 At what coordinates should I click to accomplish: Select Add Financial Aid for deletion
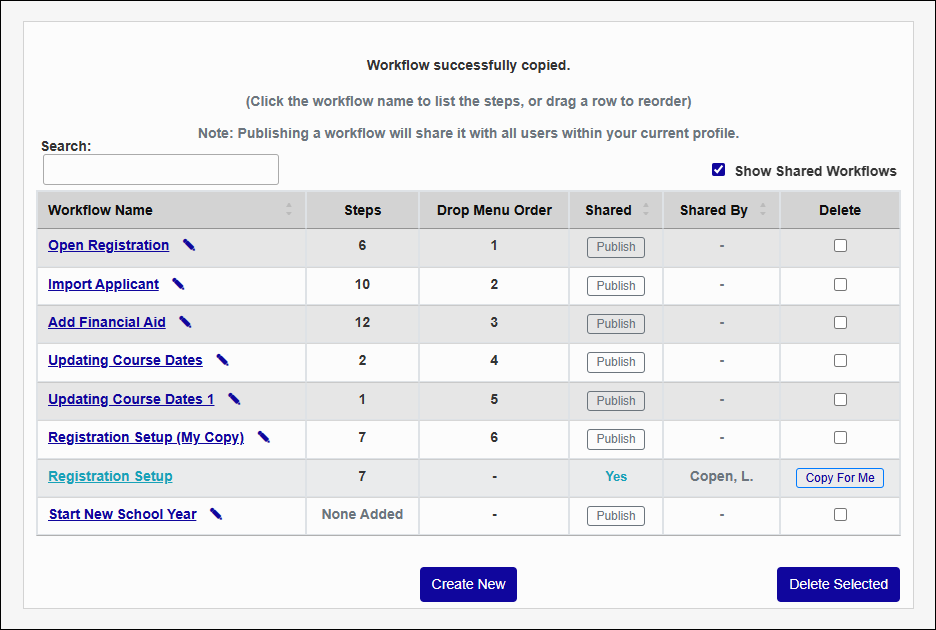840,322
